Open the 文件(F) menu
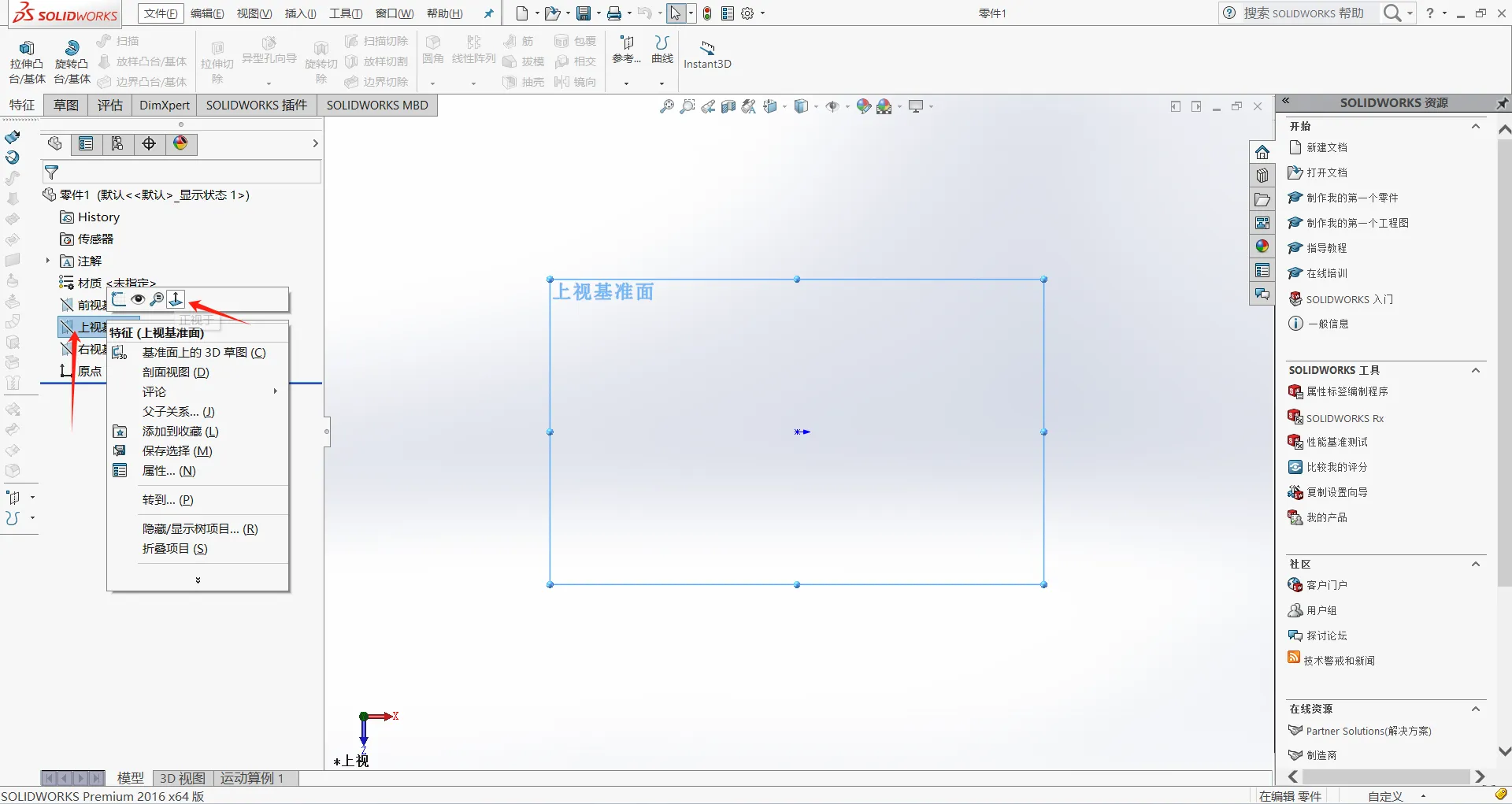This screenshot has height=804, width=1512. 161,13
